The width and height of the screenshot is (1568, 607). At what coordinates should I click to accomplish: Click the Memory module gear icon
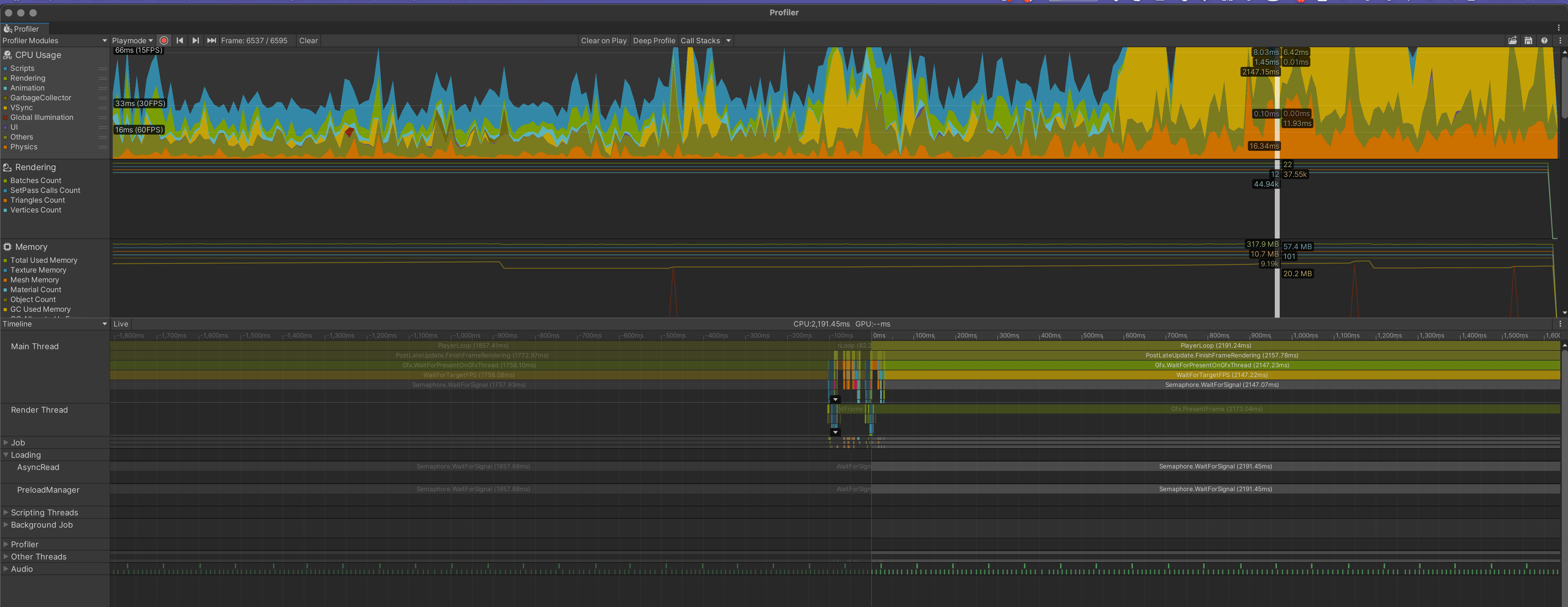[x=7, y=247]
